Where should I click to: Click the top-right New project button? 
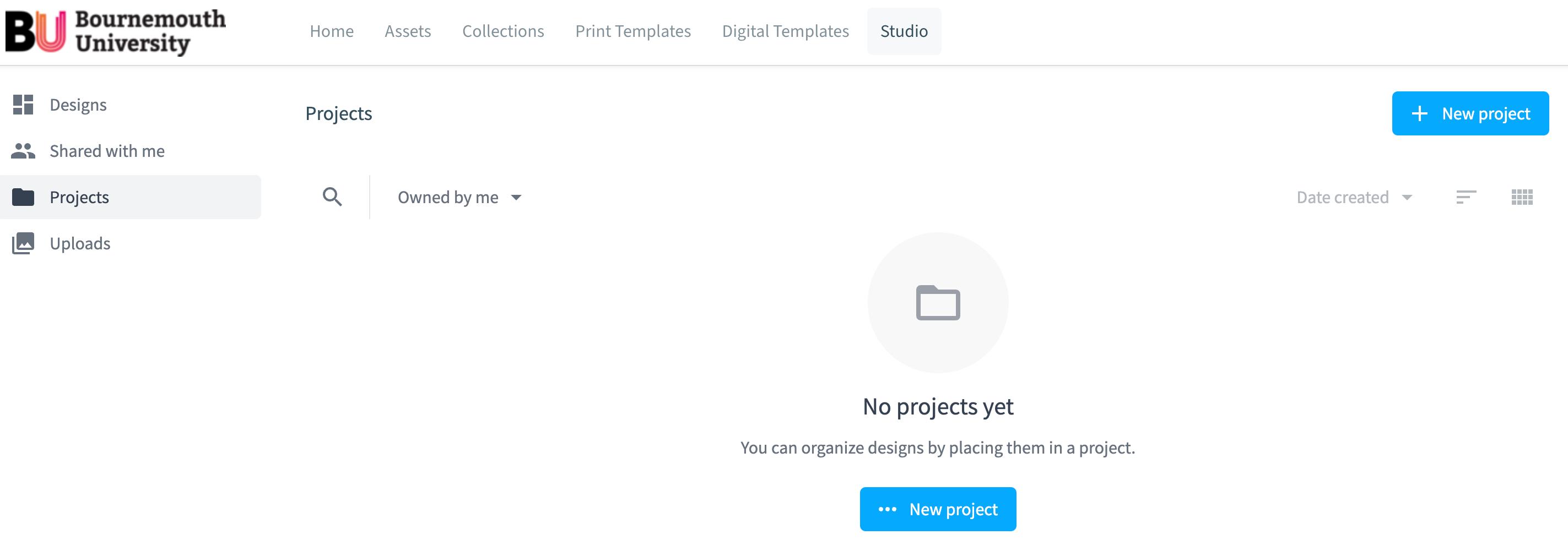tap(1470, 114)
